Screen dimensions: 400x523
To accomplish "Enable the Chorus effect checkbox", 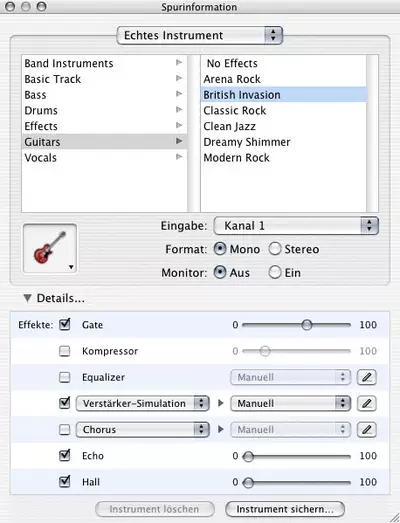I will 64,430.
